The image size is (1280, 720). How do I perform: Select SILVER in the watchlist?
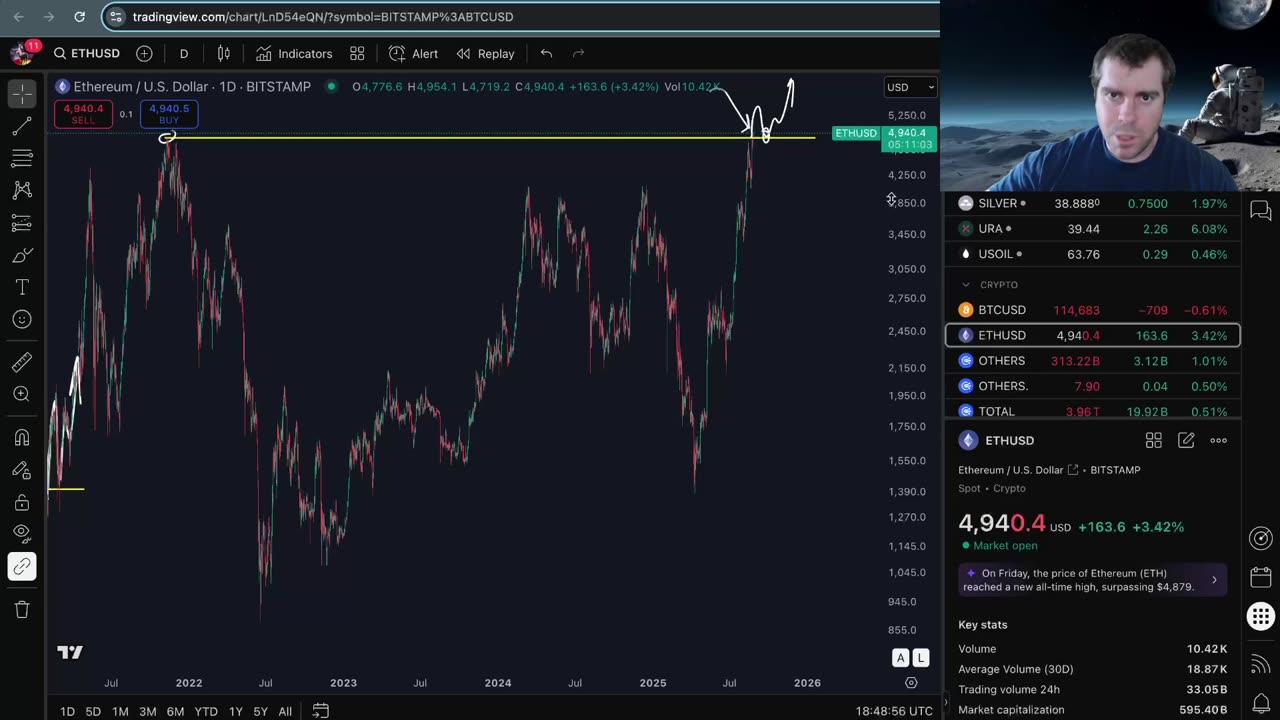1093,203
